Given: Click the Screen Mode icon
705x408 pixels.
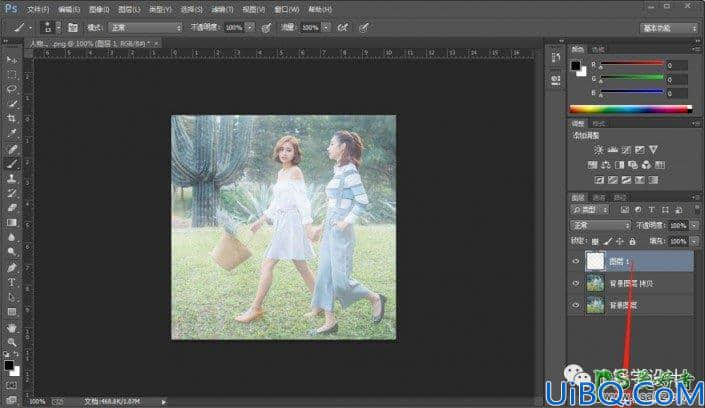Looking at the screenshot, I should [12, 399].
